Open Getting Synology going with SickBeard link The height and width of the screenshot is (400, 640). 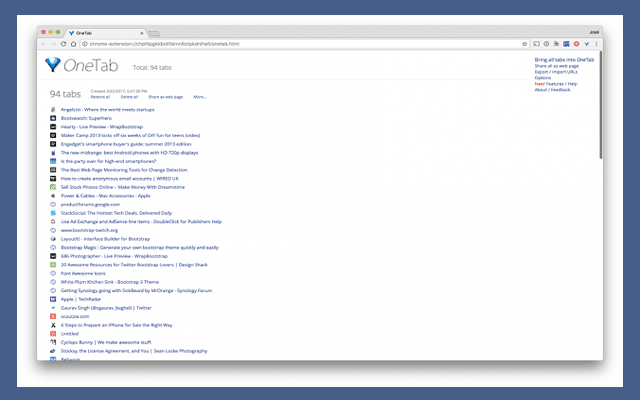[x=136, y=291]
